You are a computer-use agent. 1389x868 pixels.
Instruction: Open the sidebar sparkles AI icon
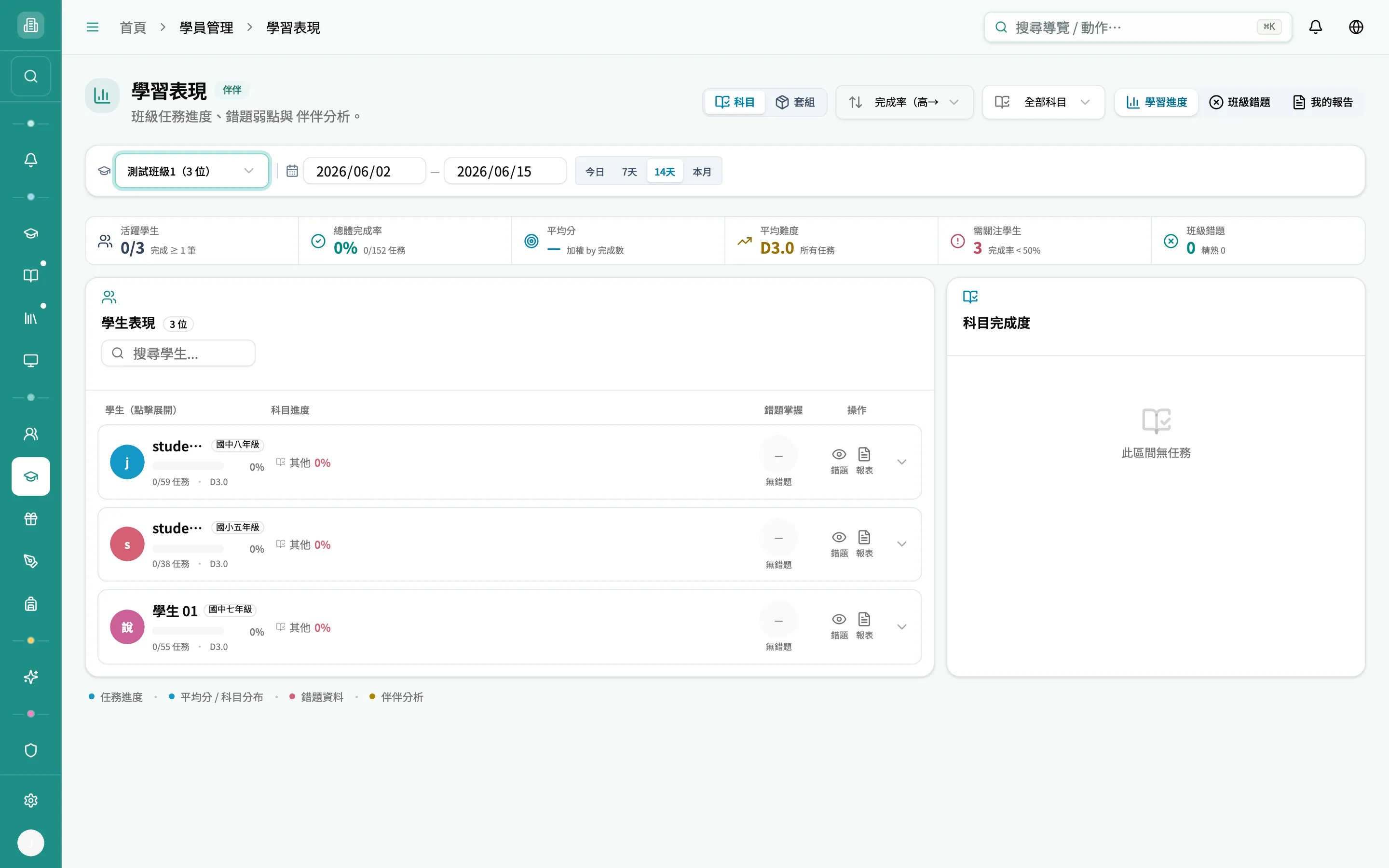tap(31, 678)
